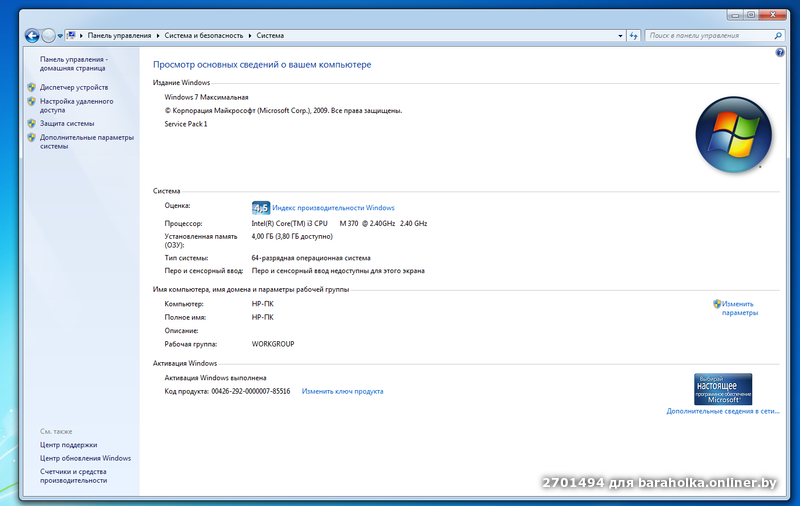Refresh the page with refresh button
Viewport: 800px width, 506px height.
[x=634, y=36]
